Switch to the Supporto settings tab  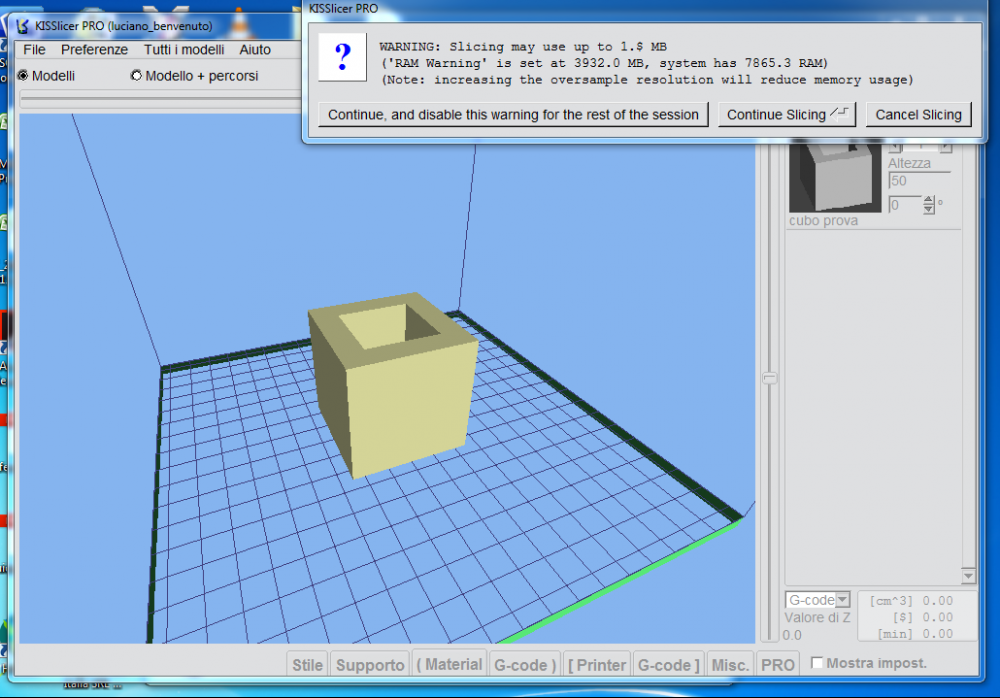369,665
